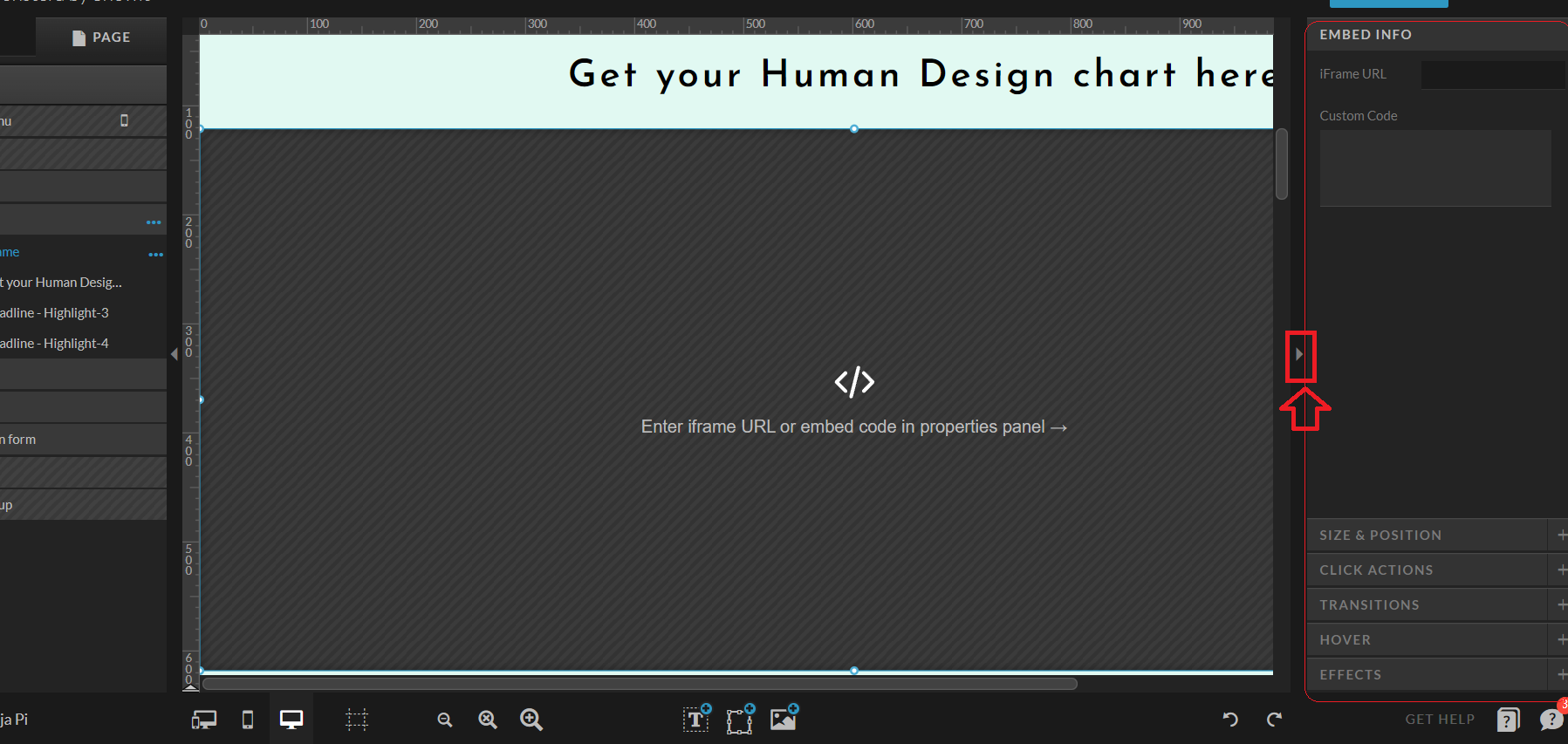Expand the EFFECTS section

[1437, 675]
